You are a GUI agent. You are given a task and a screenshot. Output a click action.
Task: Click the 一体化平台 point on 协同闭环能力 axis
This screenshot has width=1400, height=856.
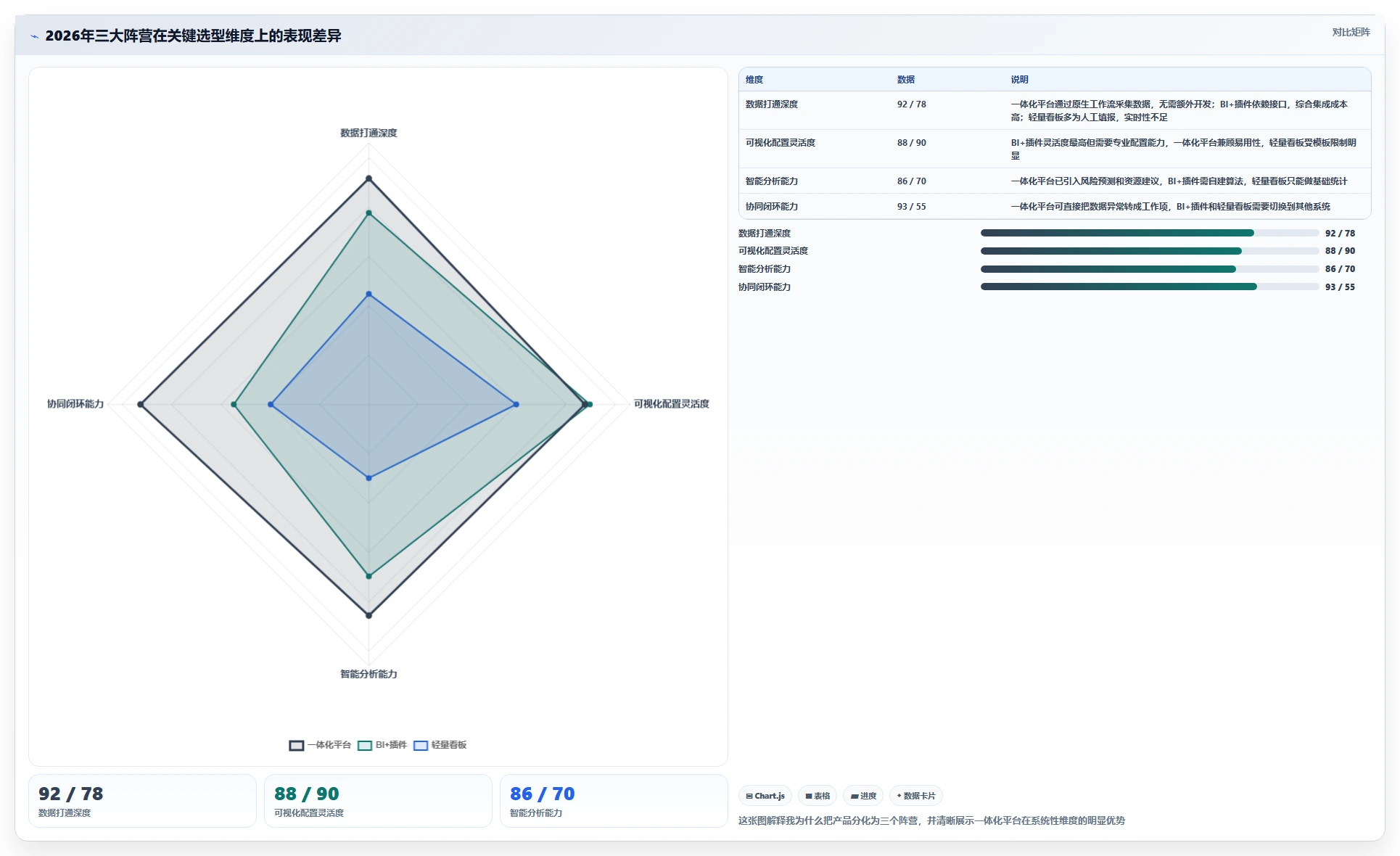click(x=141, y=404)
